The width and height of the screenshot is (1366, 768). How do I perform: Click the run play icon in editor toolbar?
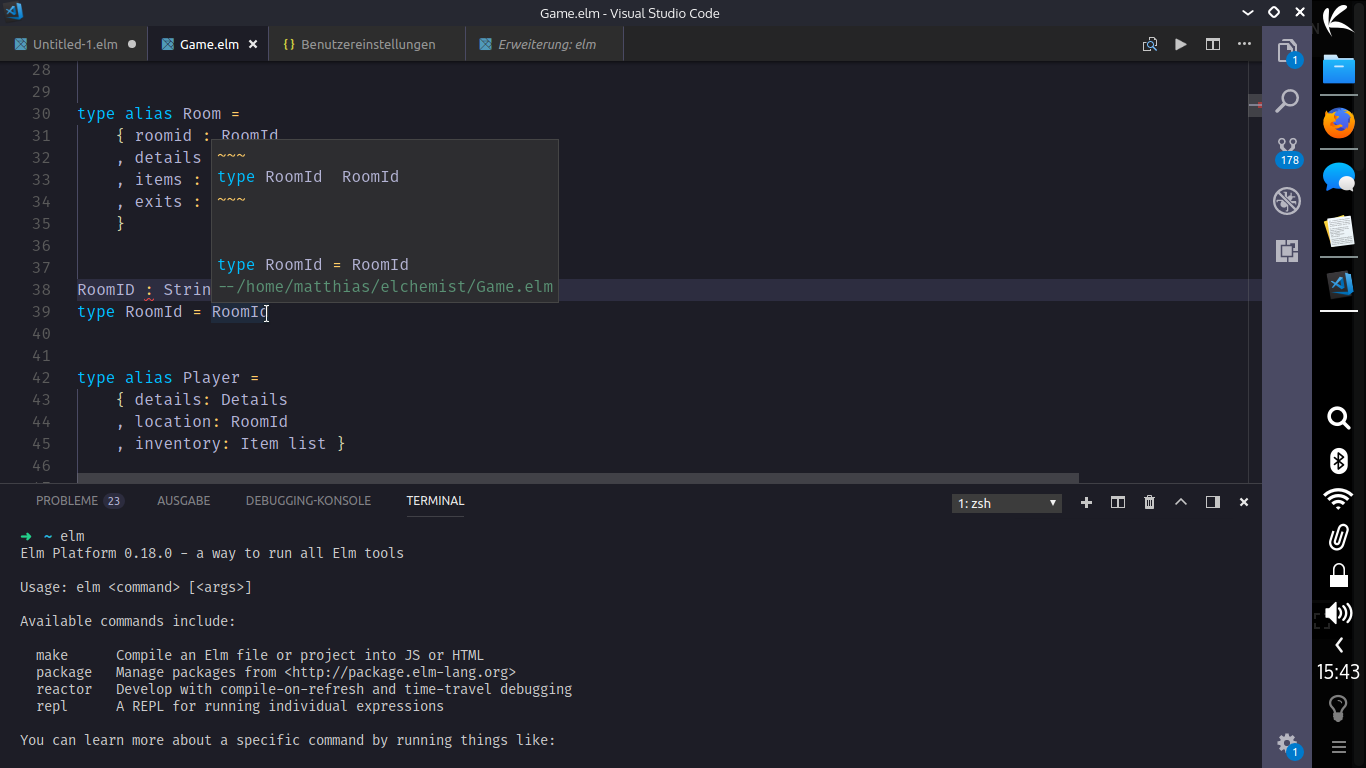pyautogui.click(x=1181, y=44)
